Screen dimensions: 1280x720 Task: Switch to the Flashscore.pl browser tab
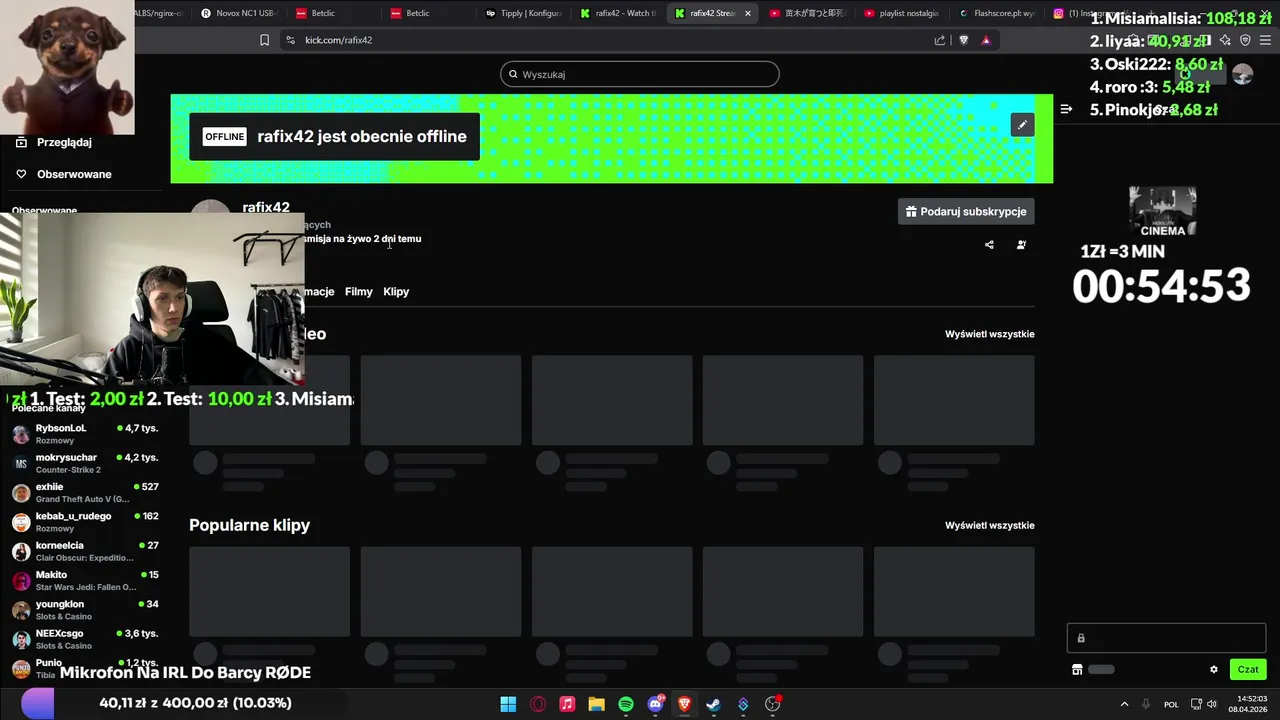coord(998,13)
